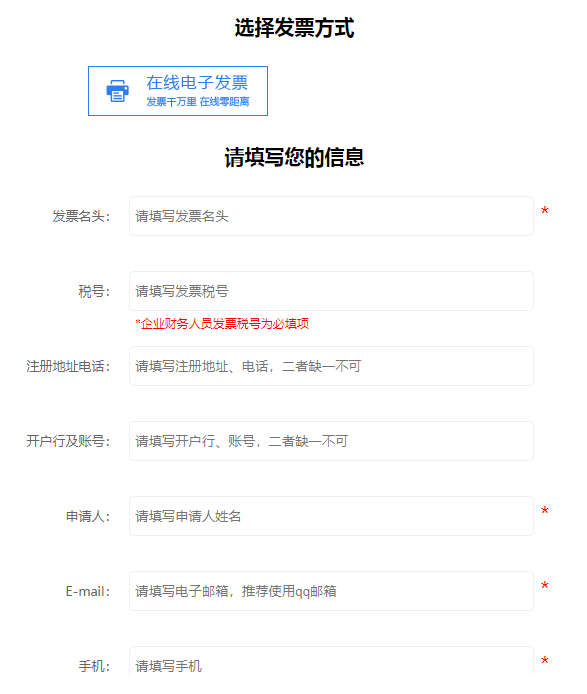Viewport: 587px width, 694px height.
Task: Click the red note 企业财务人员发票税号为必填项
Action: click(x=222, y=324)
